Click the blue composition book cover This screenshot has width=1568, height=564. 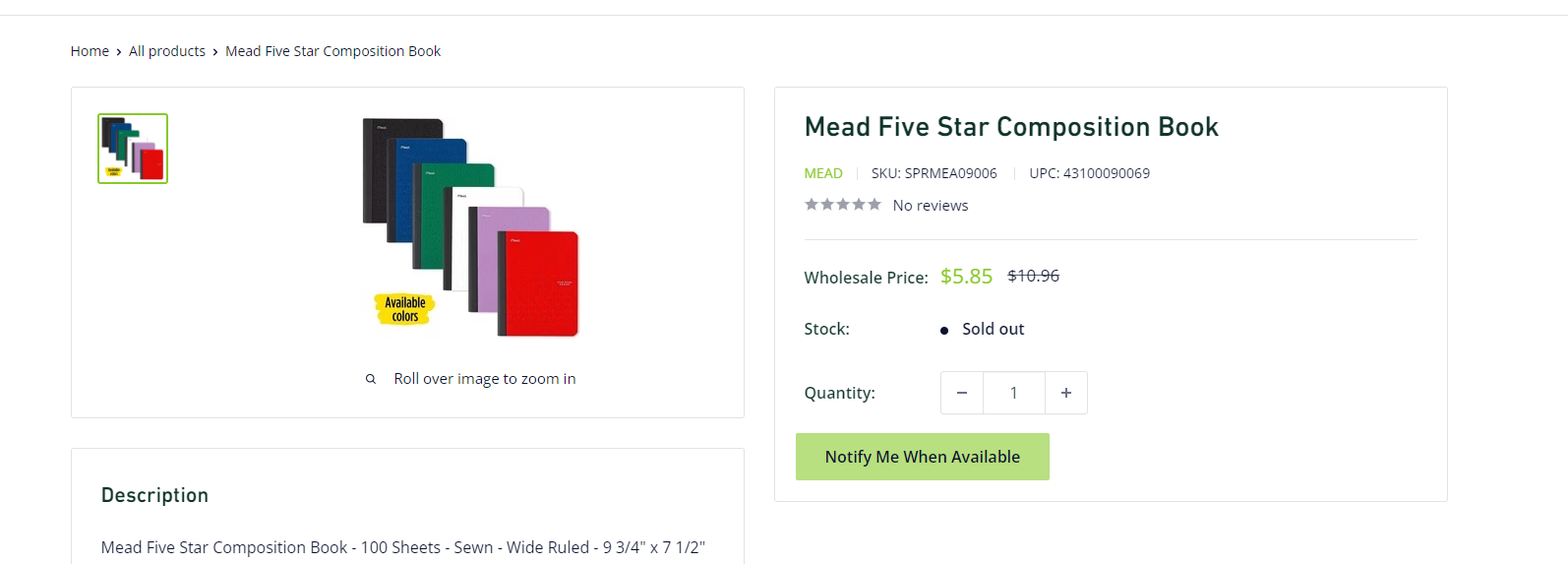(429, 189)
